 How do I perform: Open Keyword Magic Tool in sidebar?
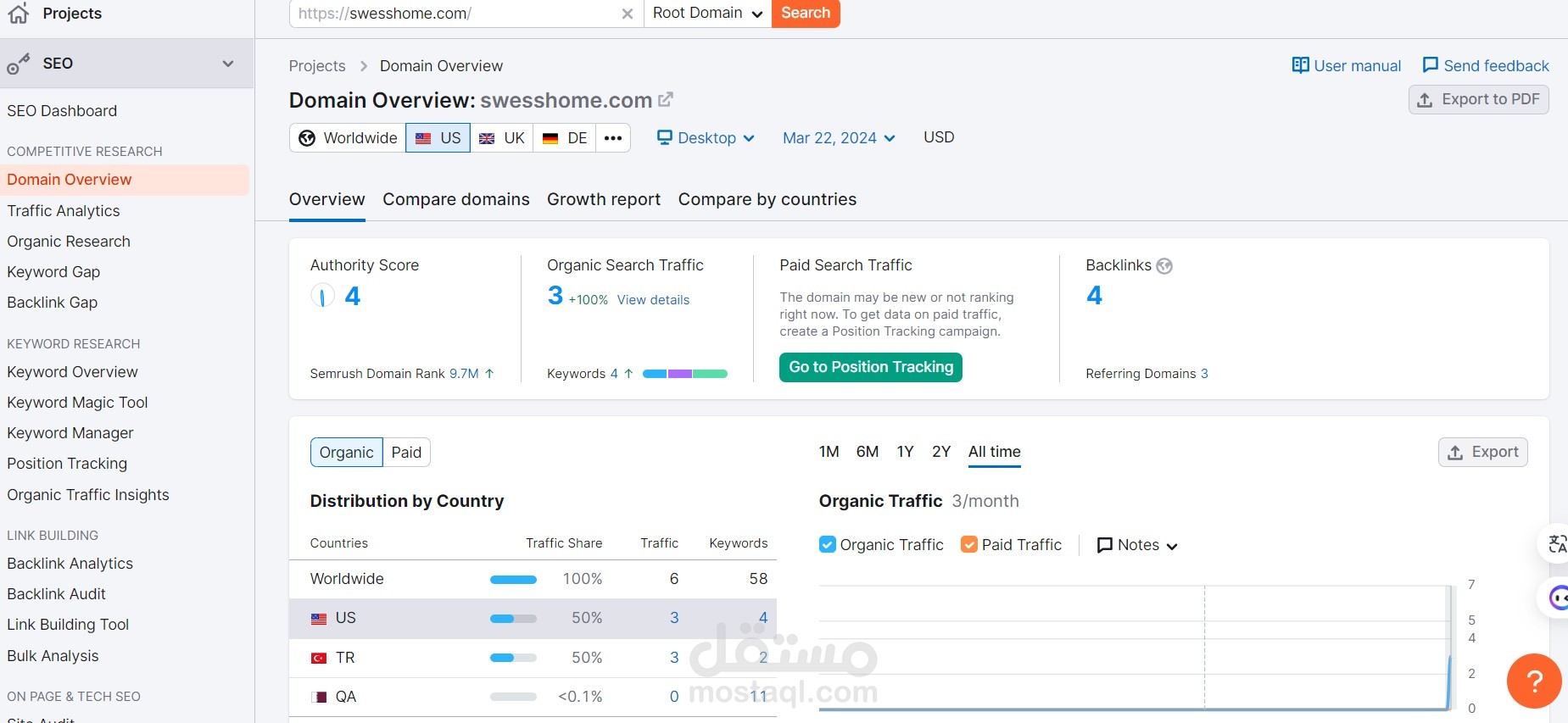click(x=77, y=403)
